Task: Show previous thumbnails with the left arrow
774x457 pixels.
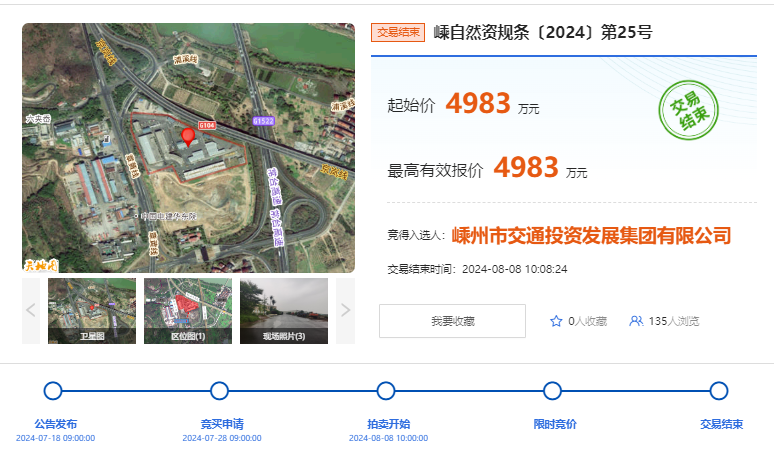Action: coord(31,310)
